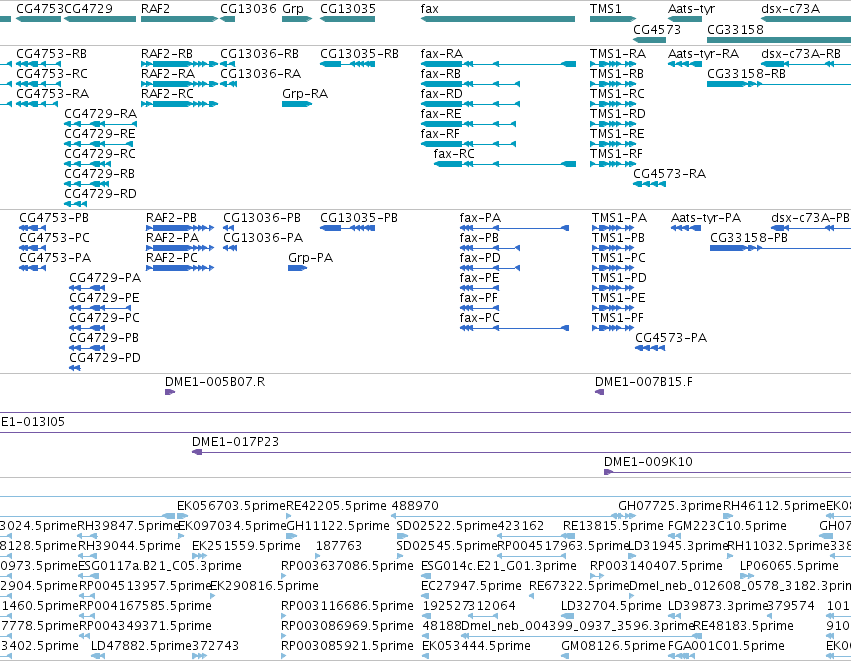Click EST EK056703.5prime

click(232, 506)
